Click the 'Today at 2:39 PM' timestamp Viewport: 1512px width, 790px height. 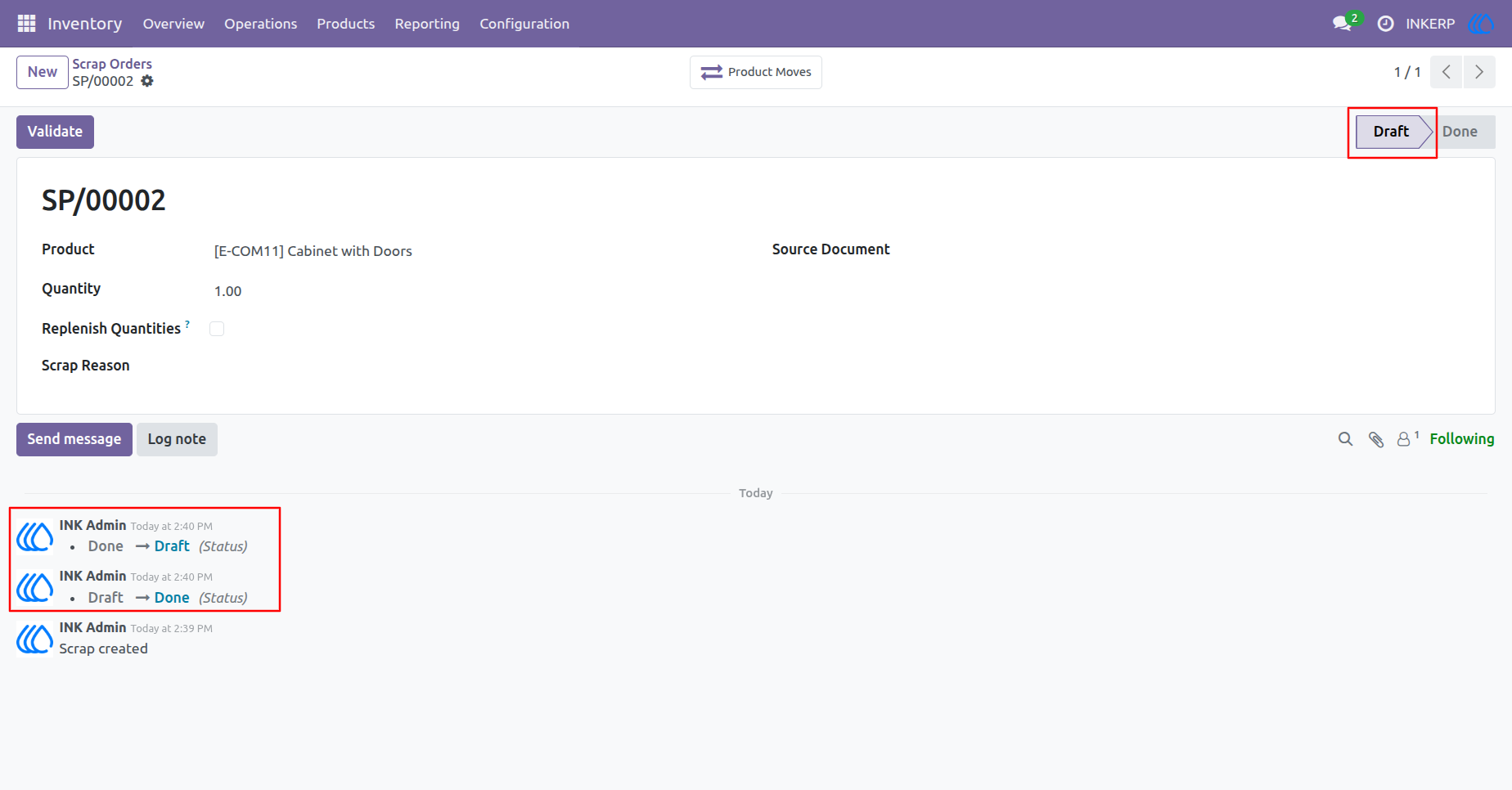click(x=172, y=629)
